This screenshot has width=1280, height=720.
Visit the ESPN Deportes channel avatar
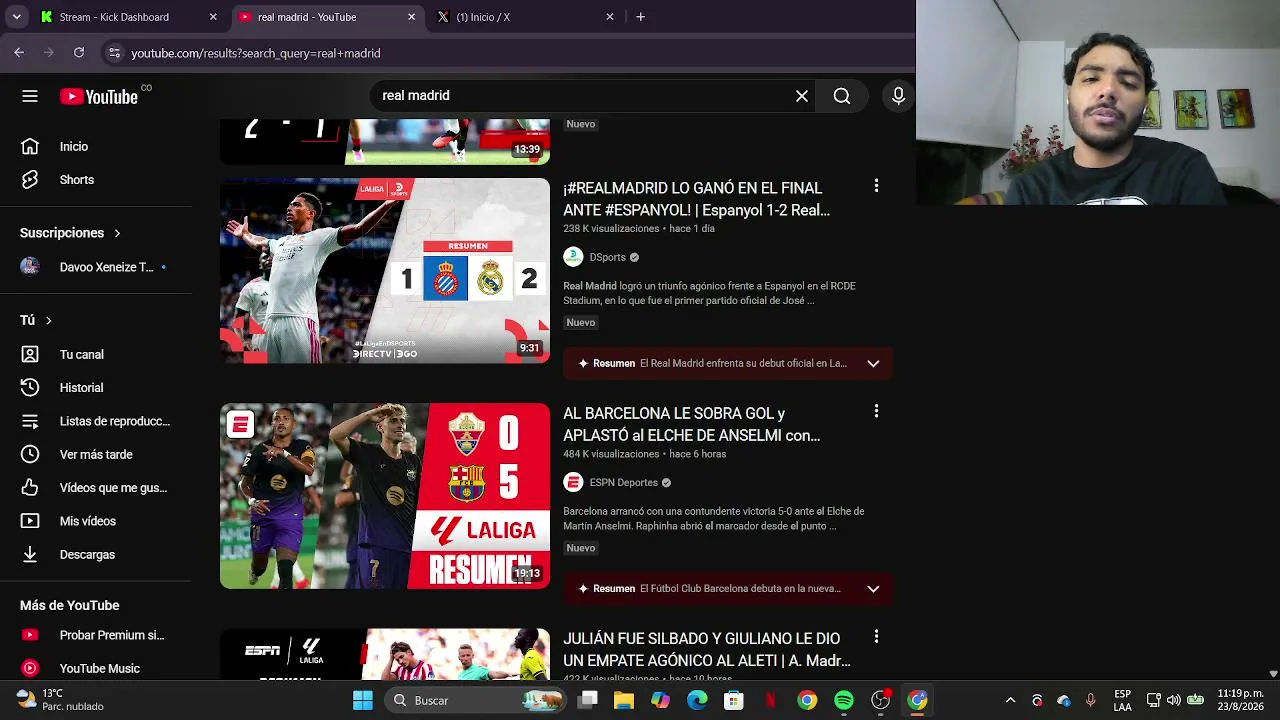(573, 483)
